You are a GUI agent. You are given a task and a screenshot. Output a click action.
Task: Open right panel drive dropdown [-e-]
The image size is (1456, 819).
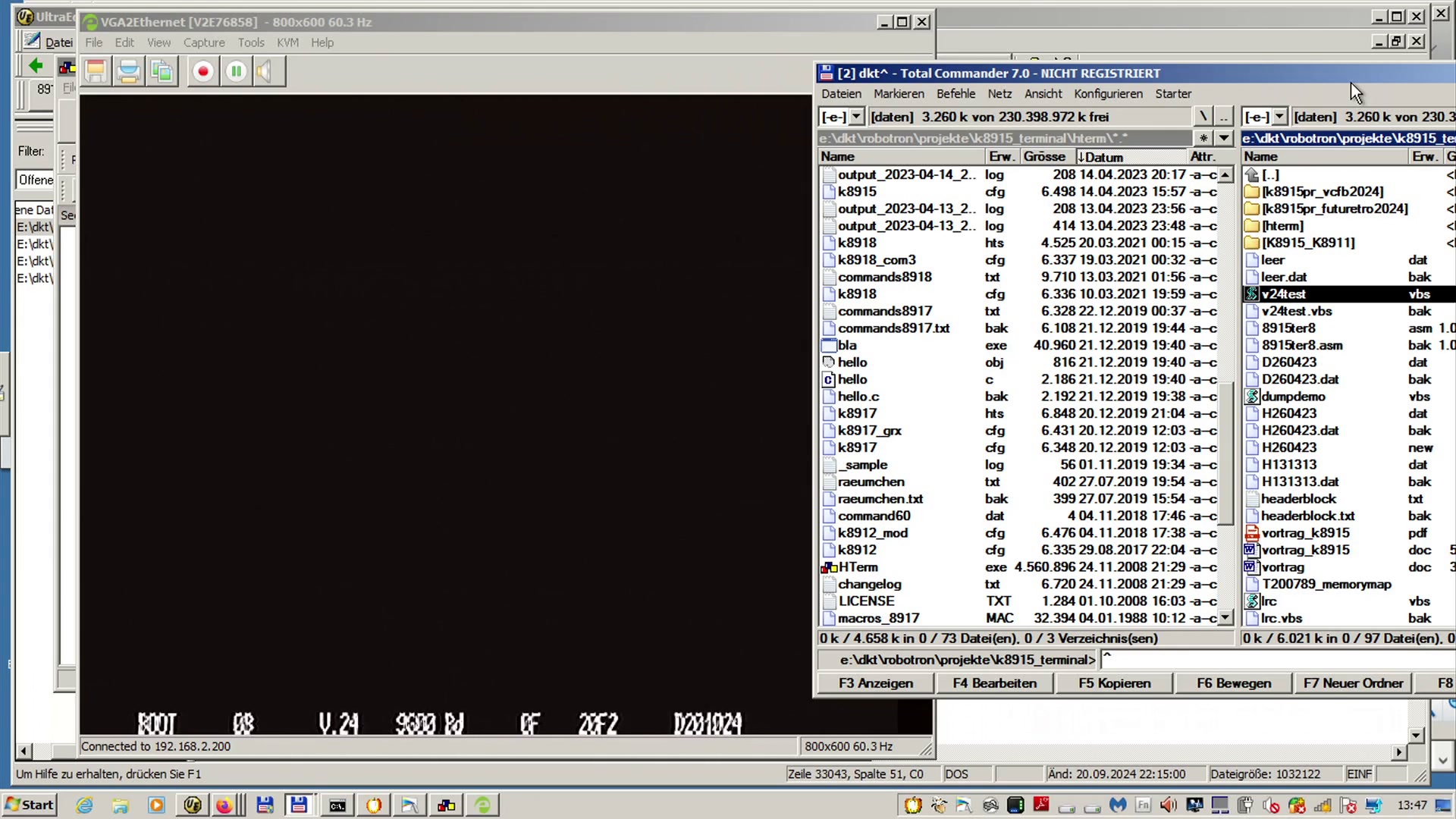(x=1279, y=117)
